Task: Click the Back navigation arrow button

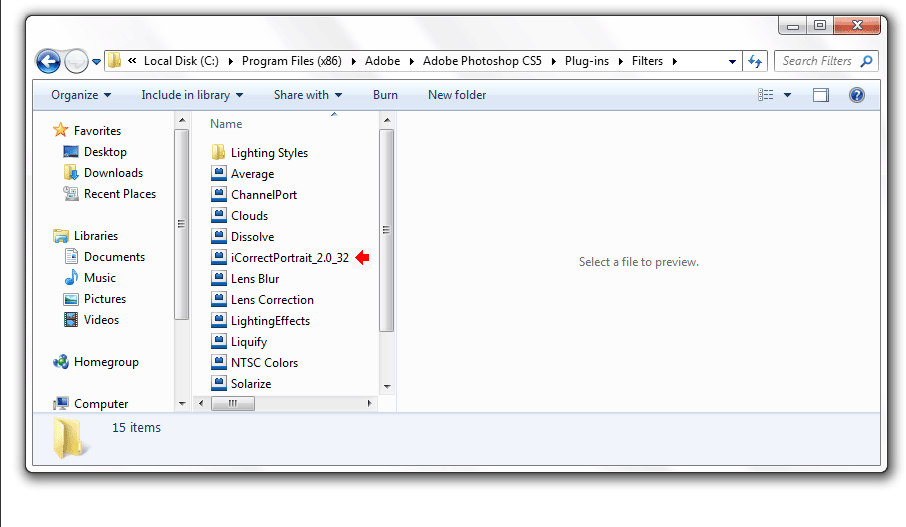Action: coord(48,62)
